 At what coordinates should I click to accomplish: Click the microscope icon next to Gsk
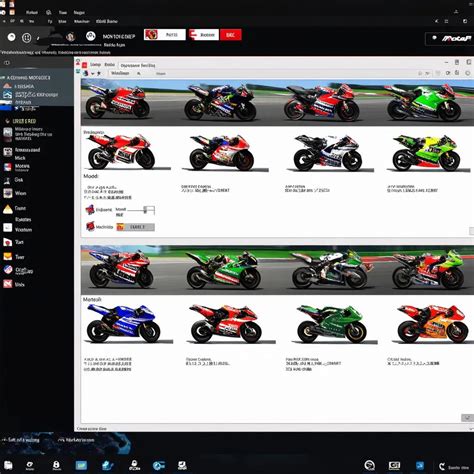click(7, 180)
